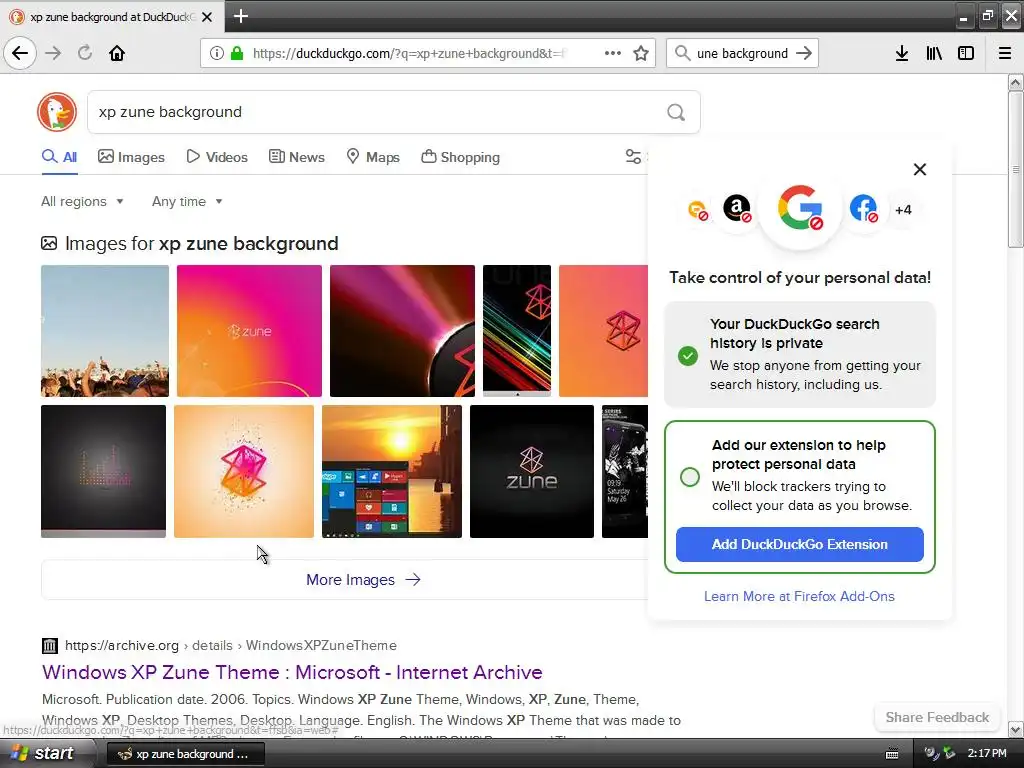
Task: Switch to the Videos tab
Action: [217, 157]
